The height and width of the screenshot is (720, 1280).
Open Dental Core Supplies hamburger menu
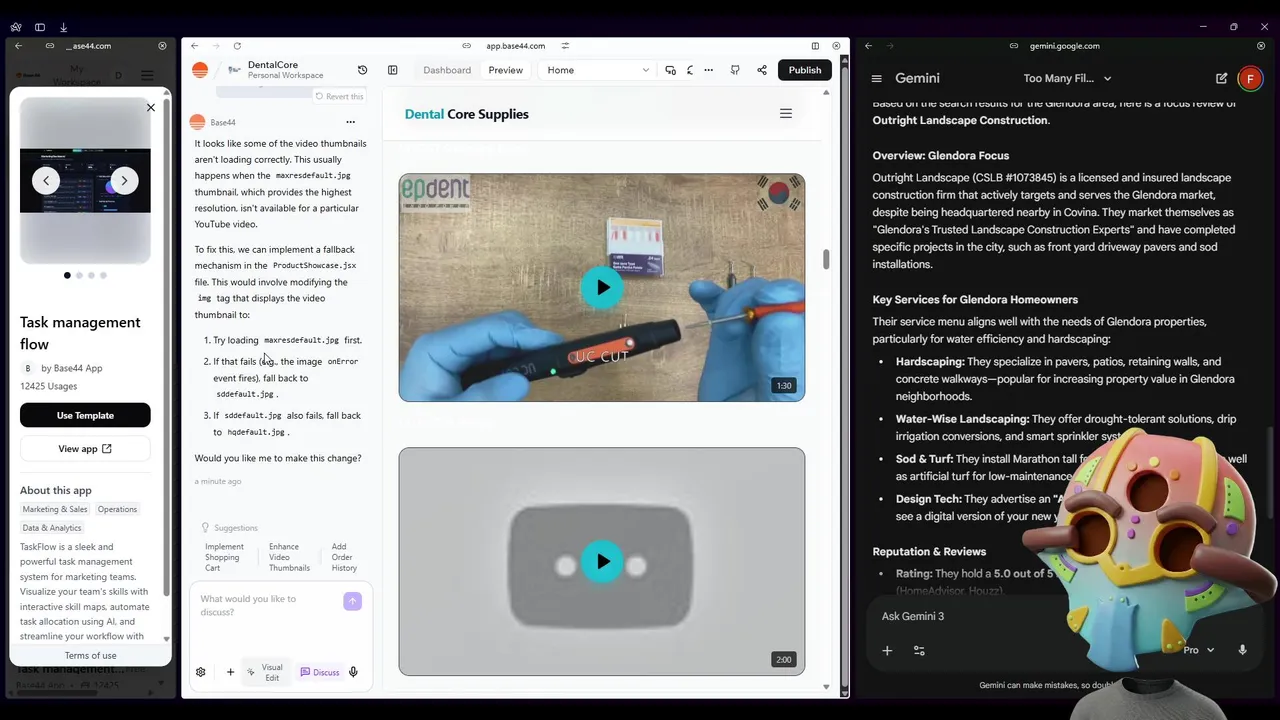[x=786, y=114]
